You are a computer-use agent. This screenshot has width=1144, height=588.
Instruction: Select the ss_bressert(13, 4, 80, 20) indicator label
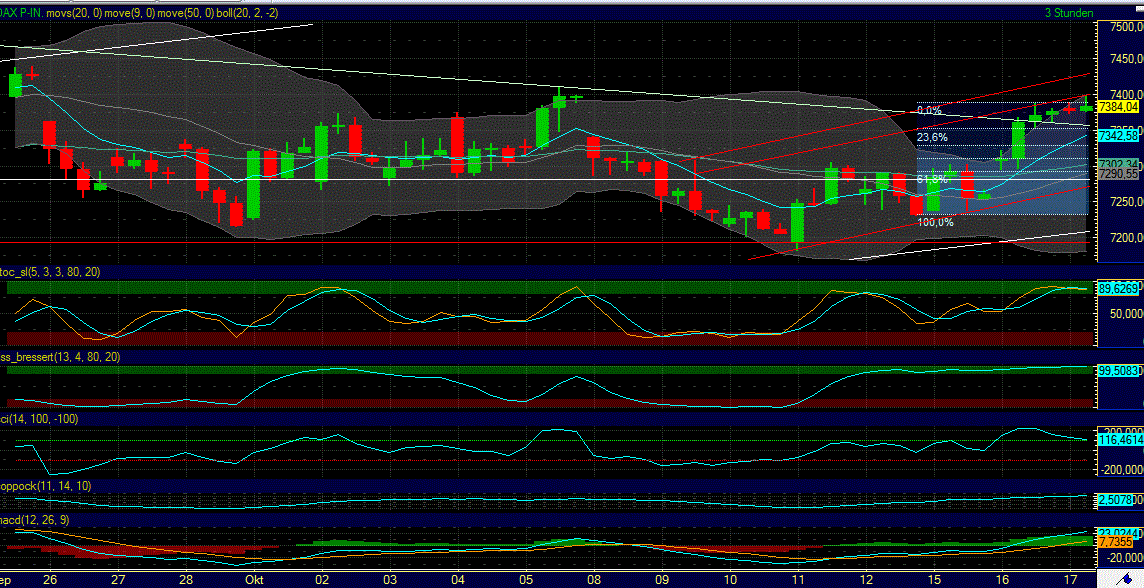[60, 356]
